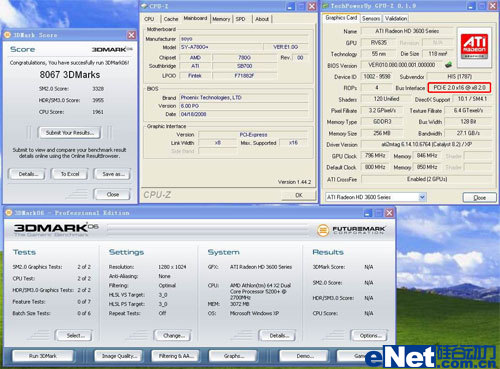Click the Bandwidth 27.1 GB/s value
The image size is (500, 369).
coord(468,133)
